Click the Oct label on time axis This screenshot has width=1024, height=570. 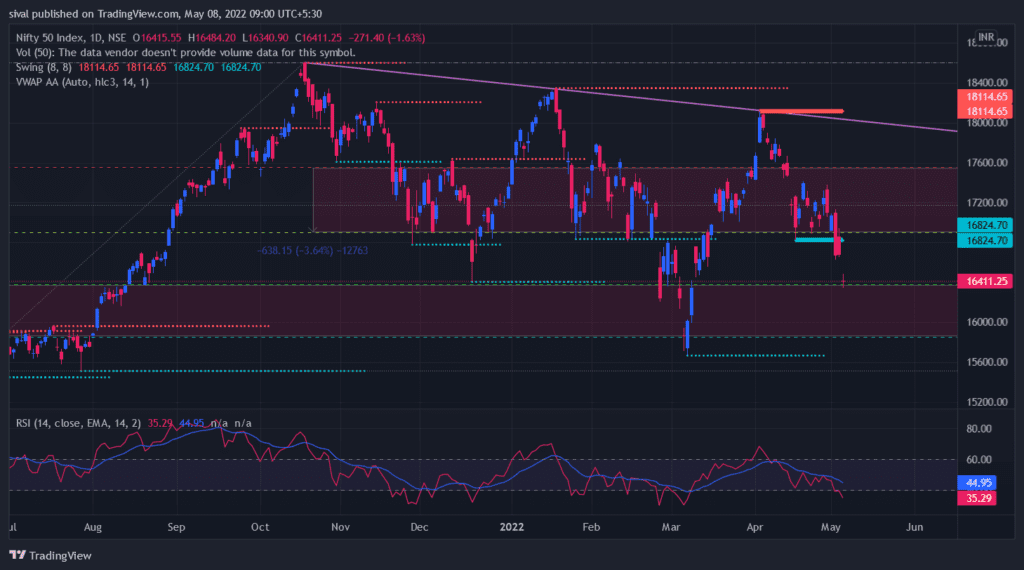(260, 527)
